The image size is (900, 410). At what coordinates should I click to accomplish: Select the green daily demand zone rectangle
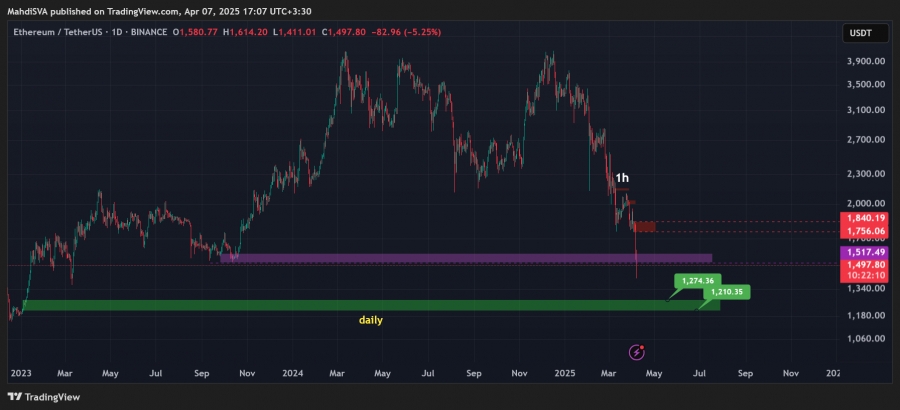tap(371, 305)
